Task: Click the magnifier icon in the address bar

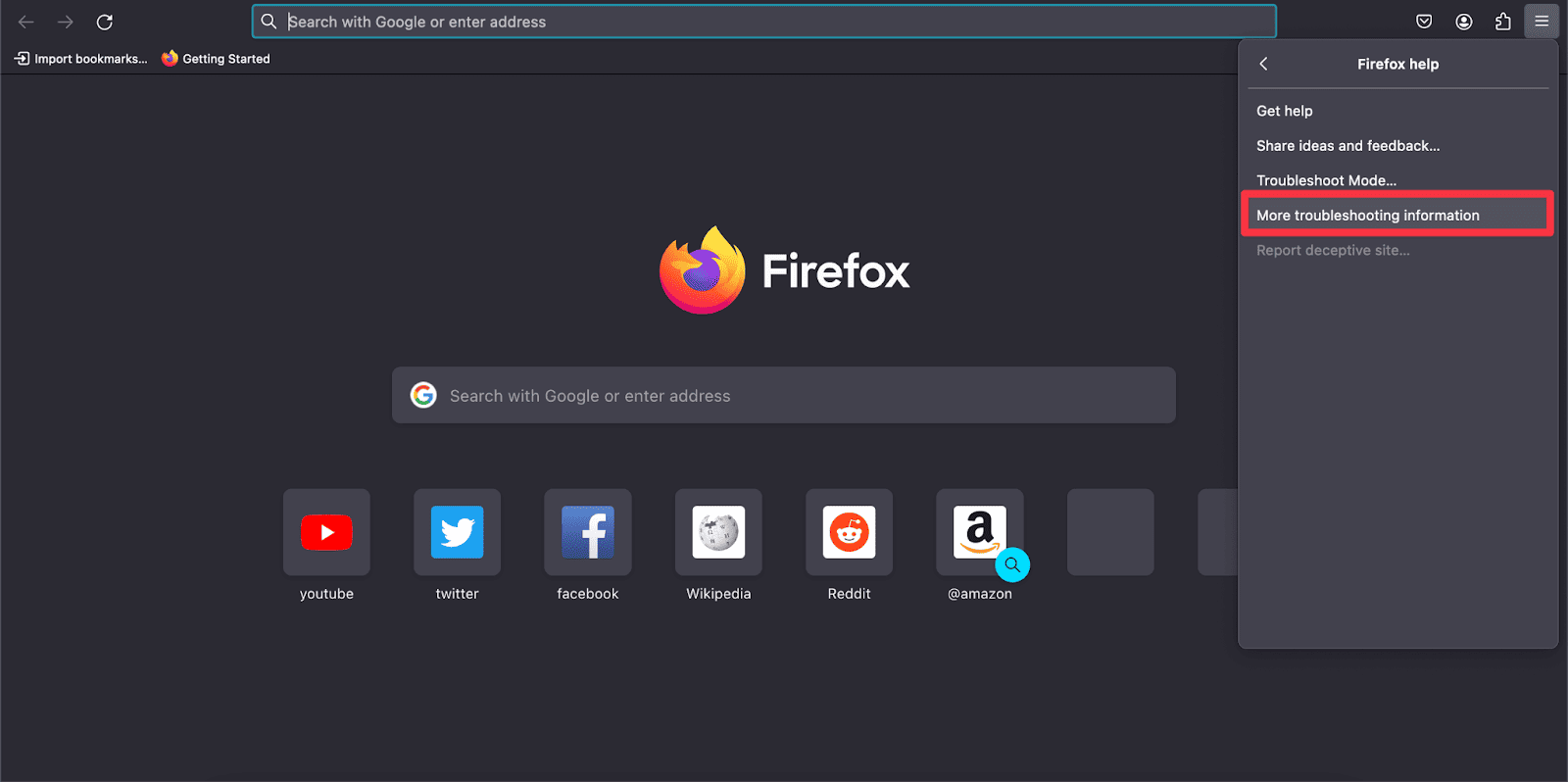Action: coord(269,22)
